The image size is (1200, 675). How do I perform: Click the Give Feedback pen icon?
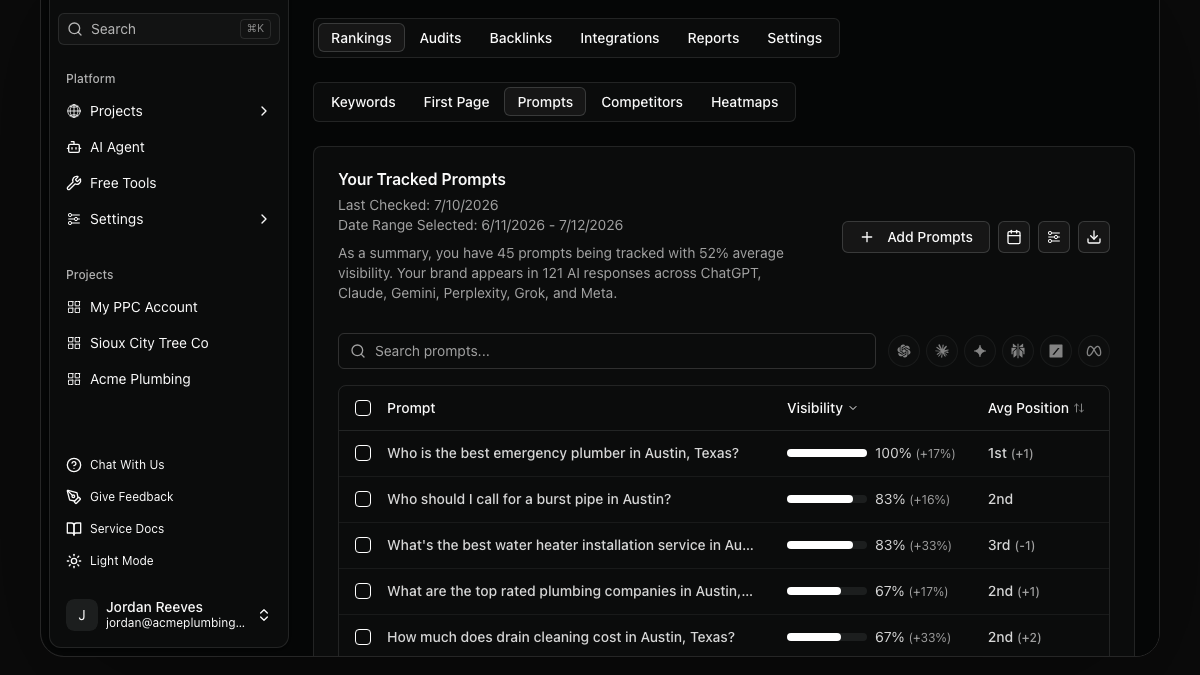[x=74, y=497]
